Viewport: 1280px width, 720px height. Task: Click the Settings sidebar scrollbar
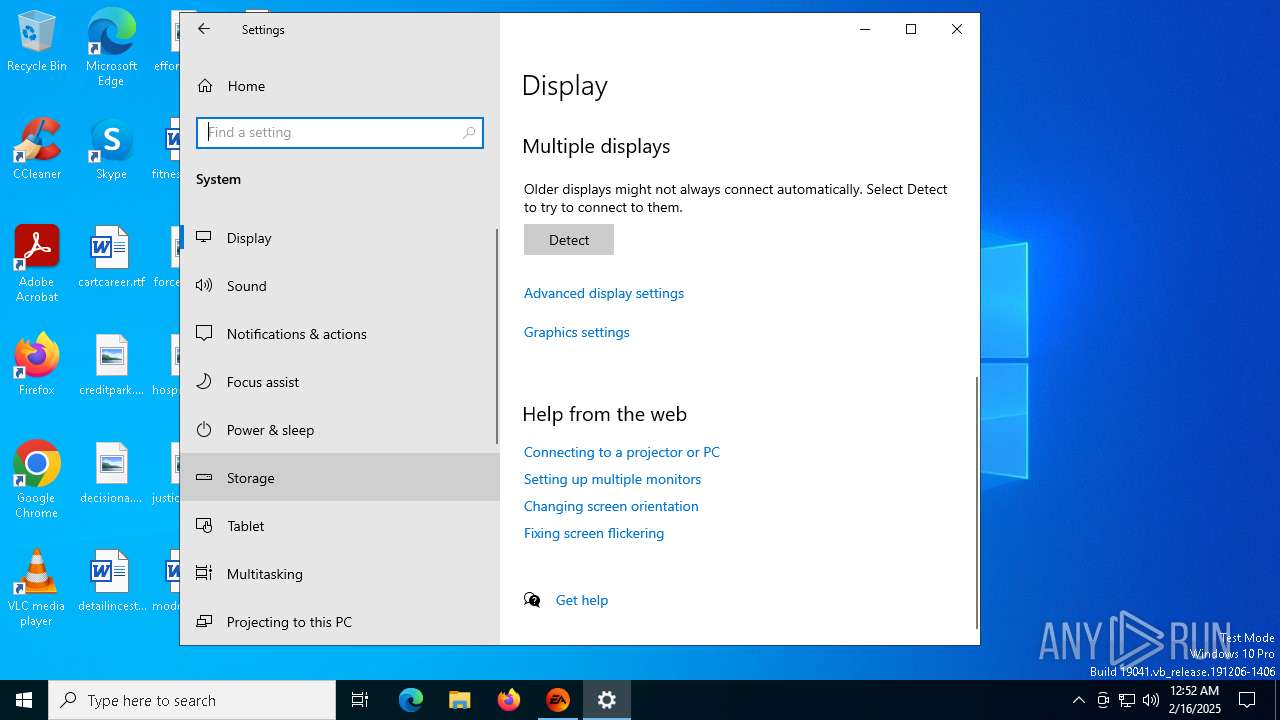(x=497, y=336)
